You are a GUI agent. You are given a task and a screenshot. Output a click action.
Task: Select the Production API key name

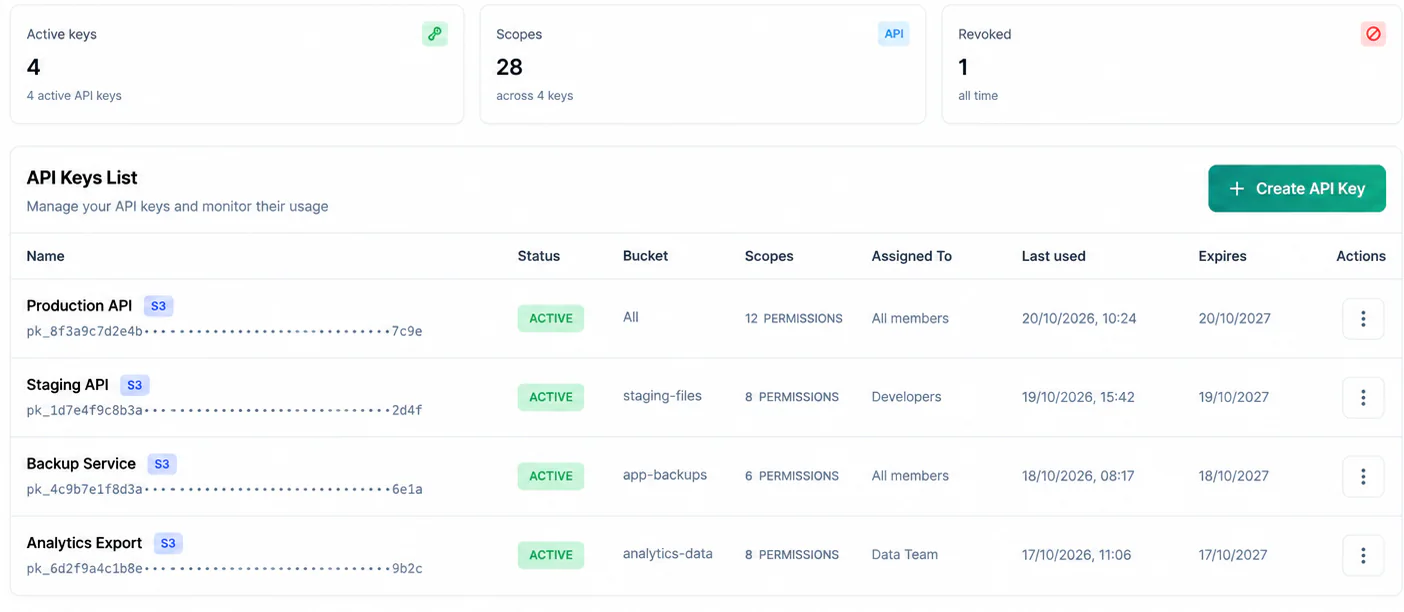click(79, 306)
